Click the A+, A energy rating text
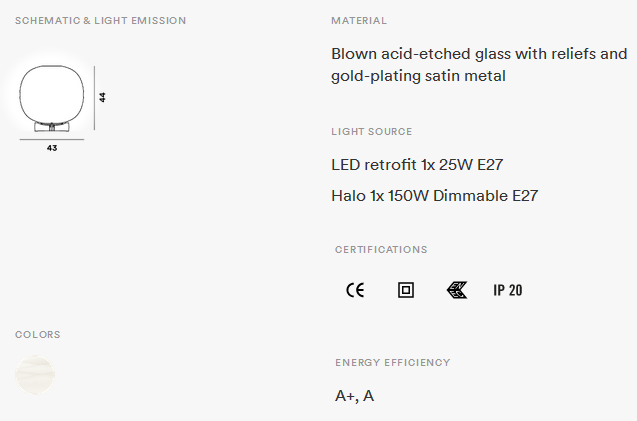 [354, 396]
